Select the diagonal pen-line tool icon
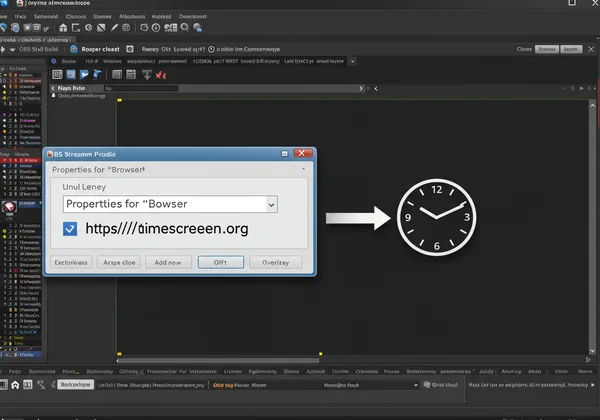Viewport: 600px width, 420px height. tap(114, 28)
